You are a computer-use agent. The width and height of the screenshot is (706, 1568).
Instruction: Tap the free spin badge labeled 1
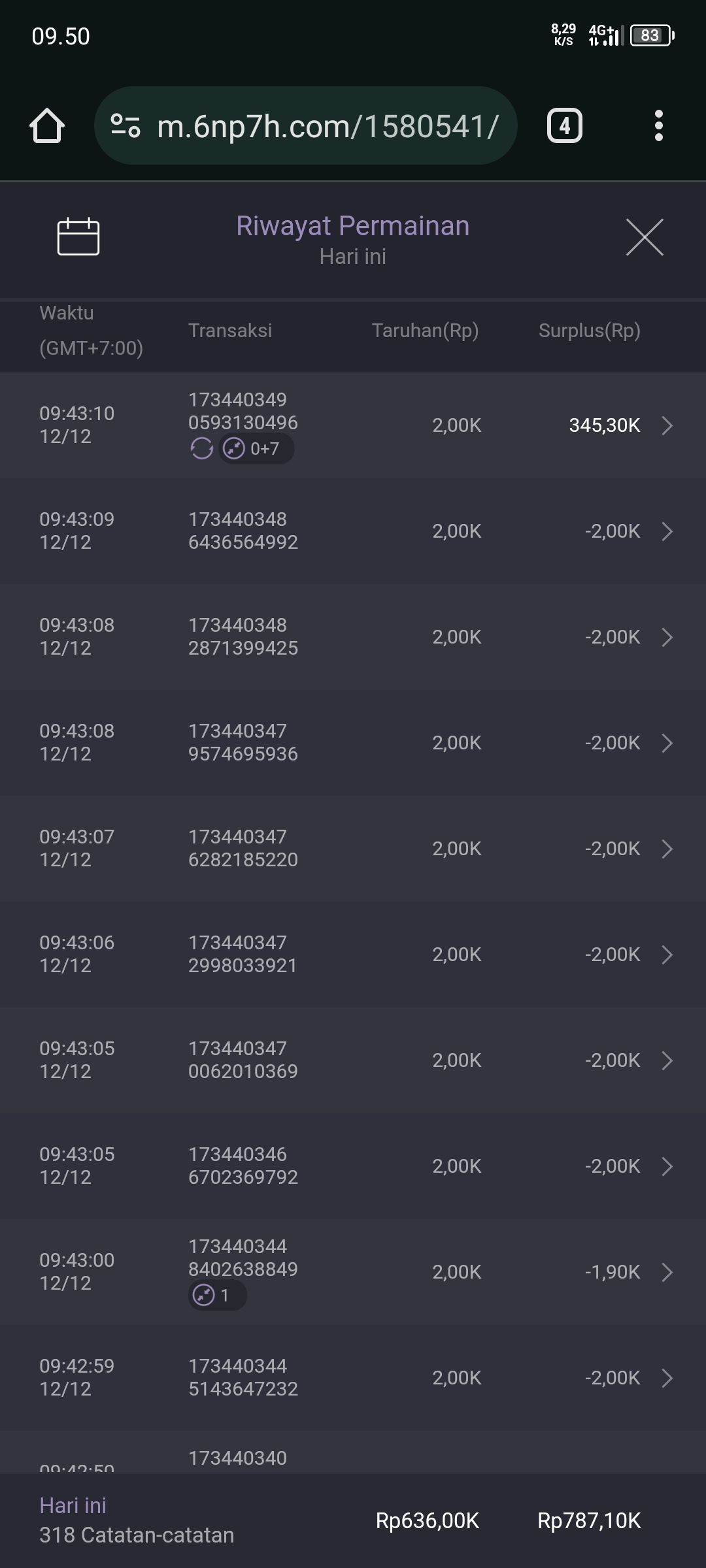click(x=217, y=1295)
